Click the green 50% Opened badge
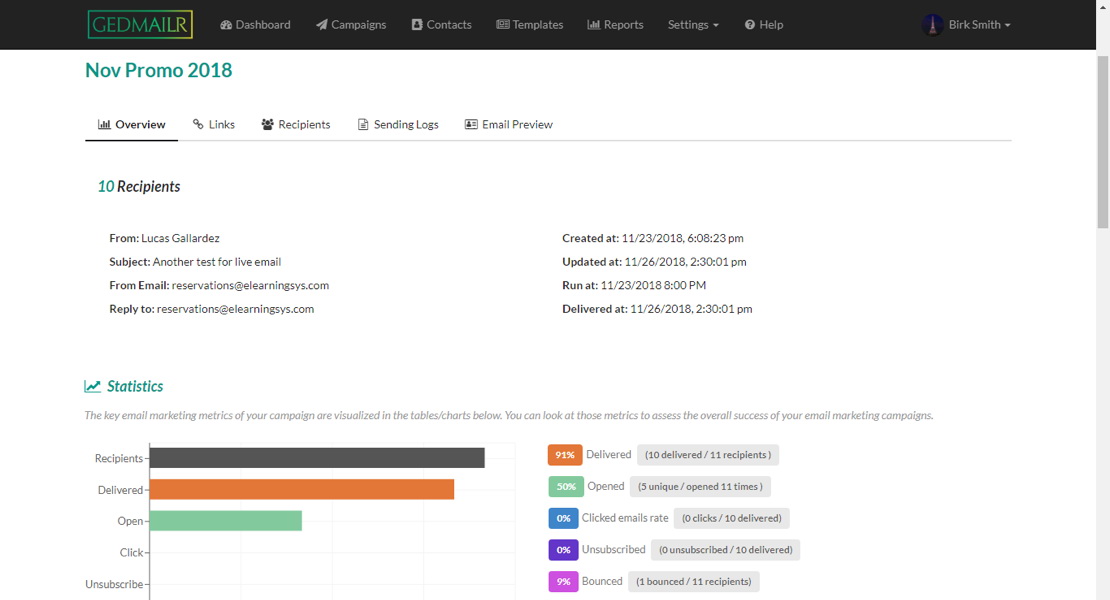 point(565,487)
